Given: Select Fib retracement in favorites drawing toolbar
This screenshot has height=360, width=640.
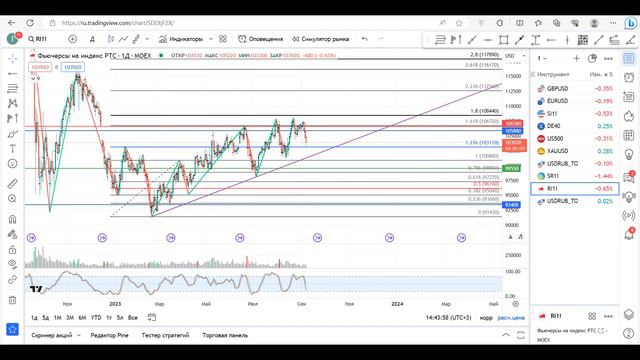Looking at the screenshot, I should 440,40.
